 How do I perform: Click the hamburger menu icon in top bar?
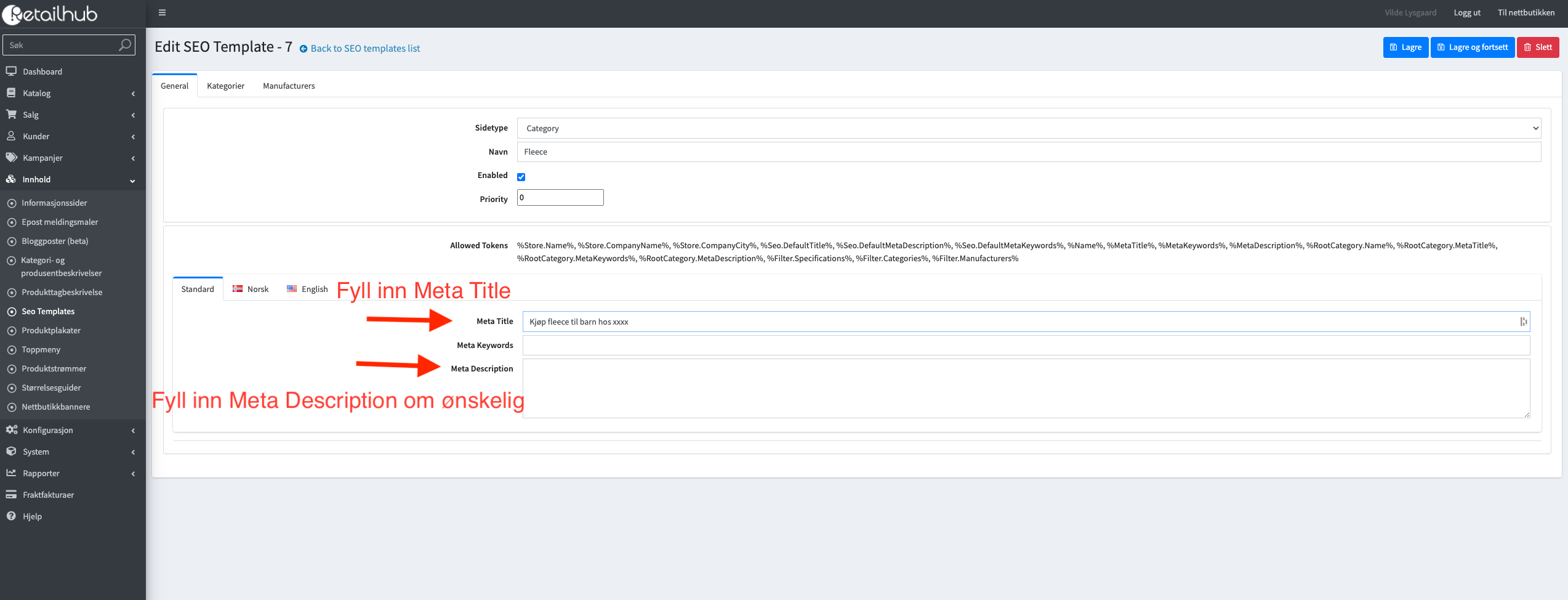[x=162, y=12]
